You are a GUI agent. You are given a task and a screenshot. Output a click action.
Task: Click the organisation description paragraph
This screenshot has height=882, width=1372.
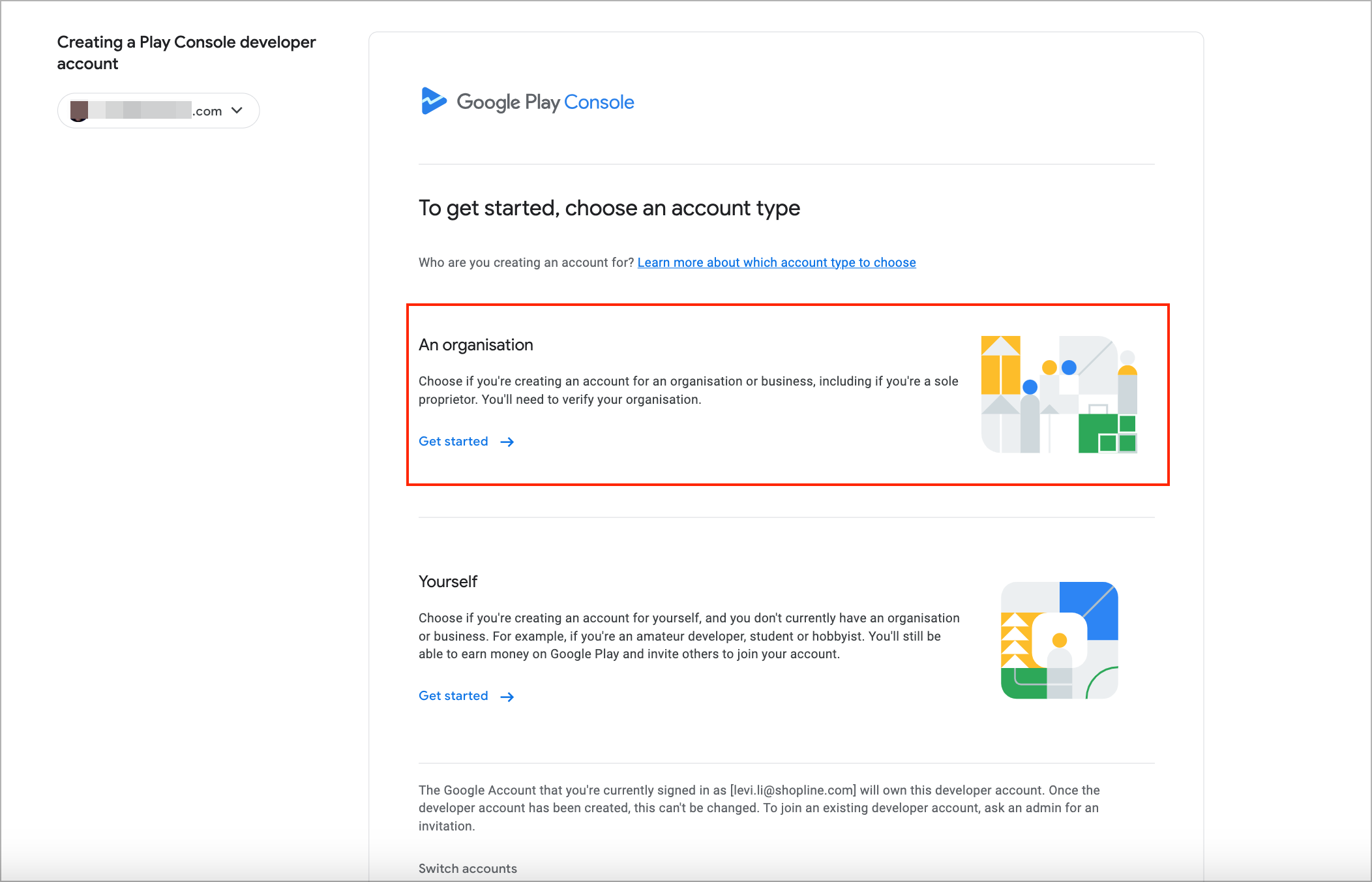point(688,390)
